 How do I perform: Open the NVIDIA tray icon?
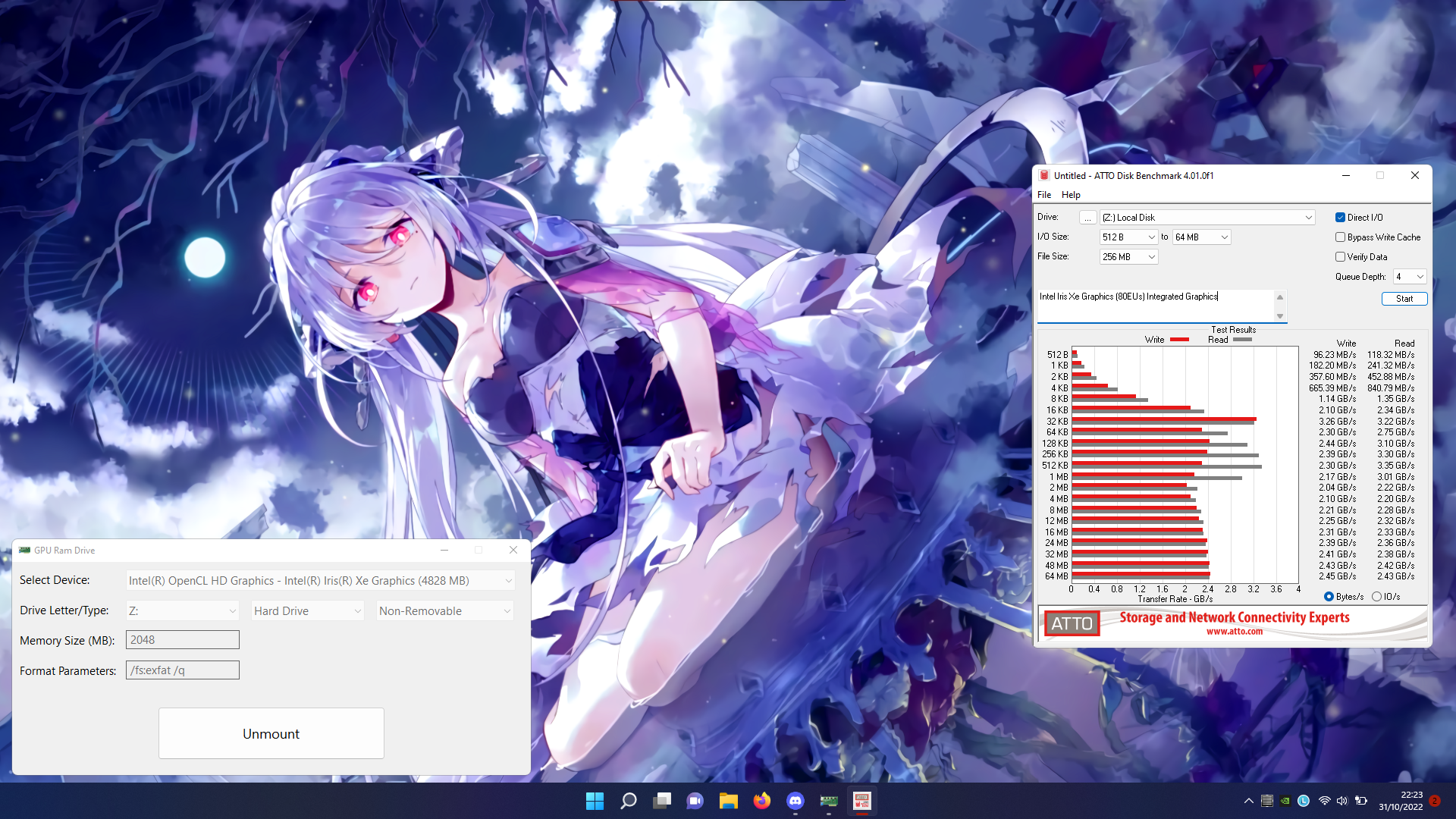(1285, 801)
